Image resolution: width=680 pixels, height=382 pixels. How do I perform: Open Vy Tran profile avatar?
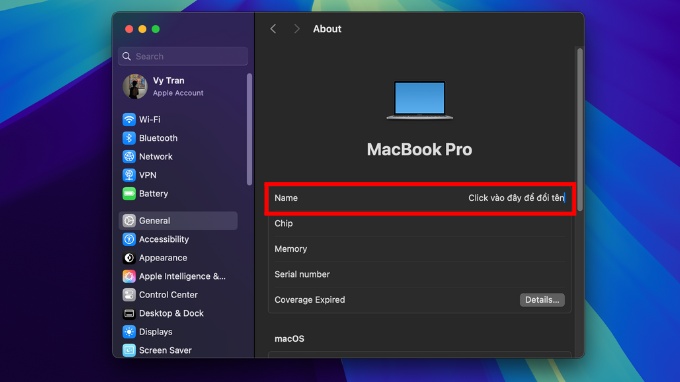pos(135,86)
